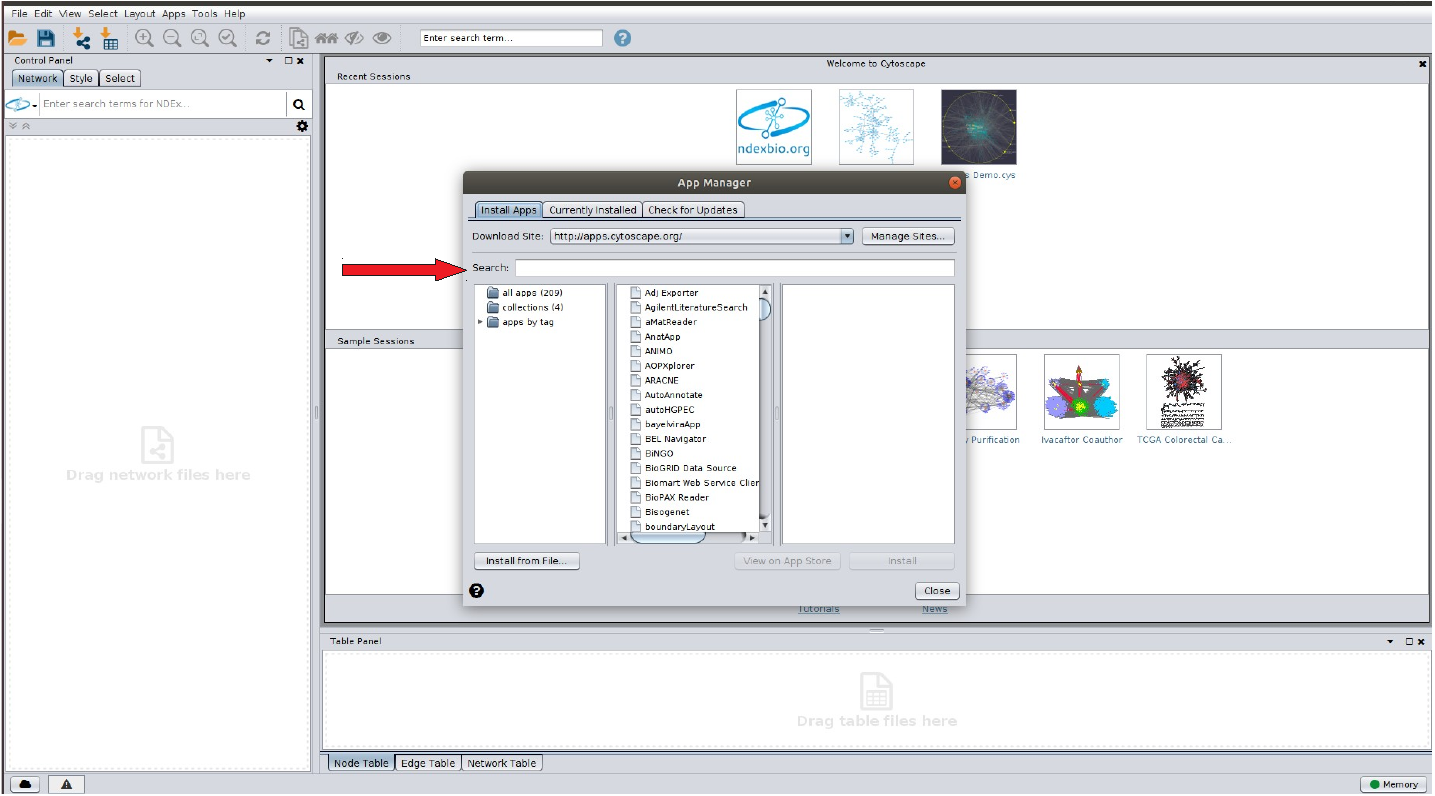Float the Control Panel window icon
1435x796 pixels.
point(288,61)
